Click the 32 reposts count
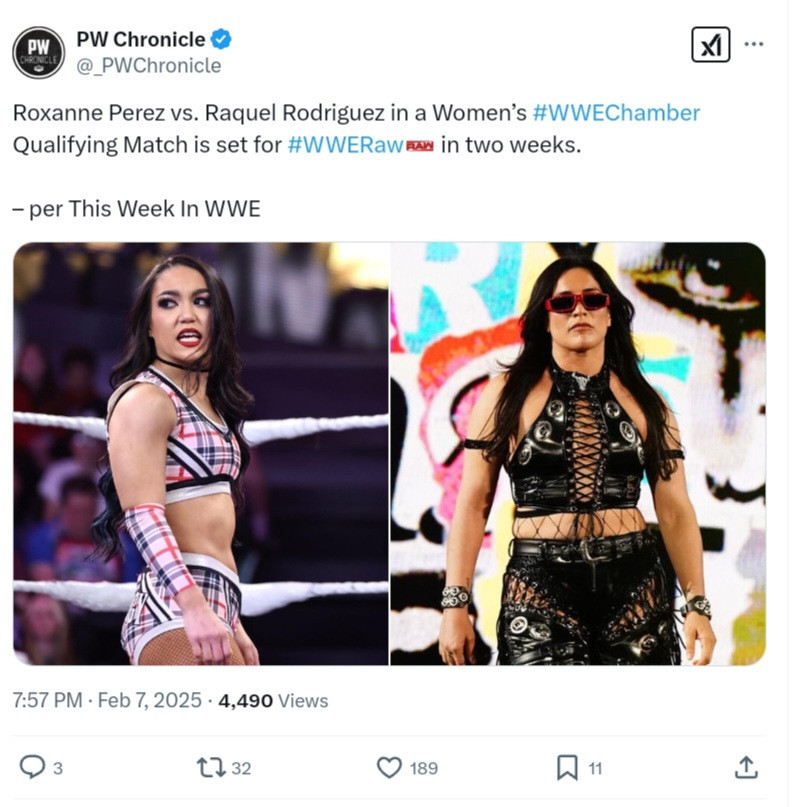Image resolution: width=808 pixels, height=807 pixels. coord(241,768)
